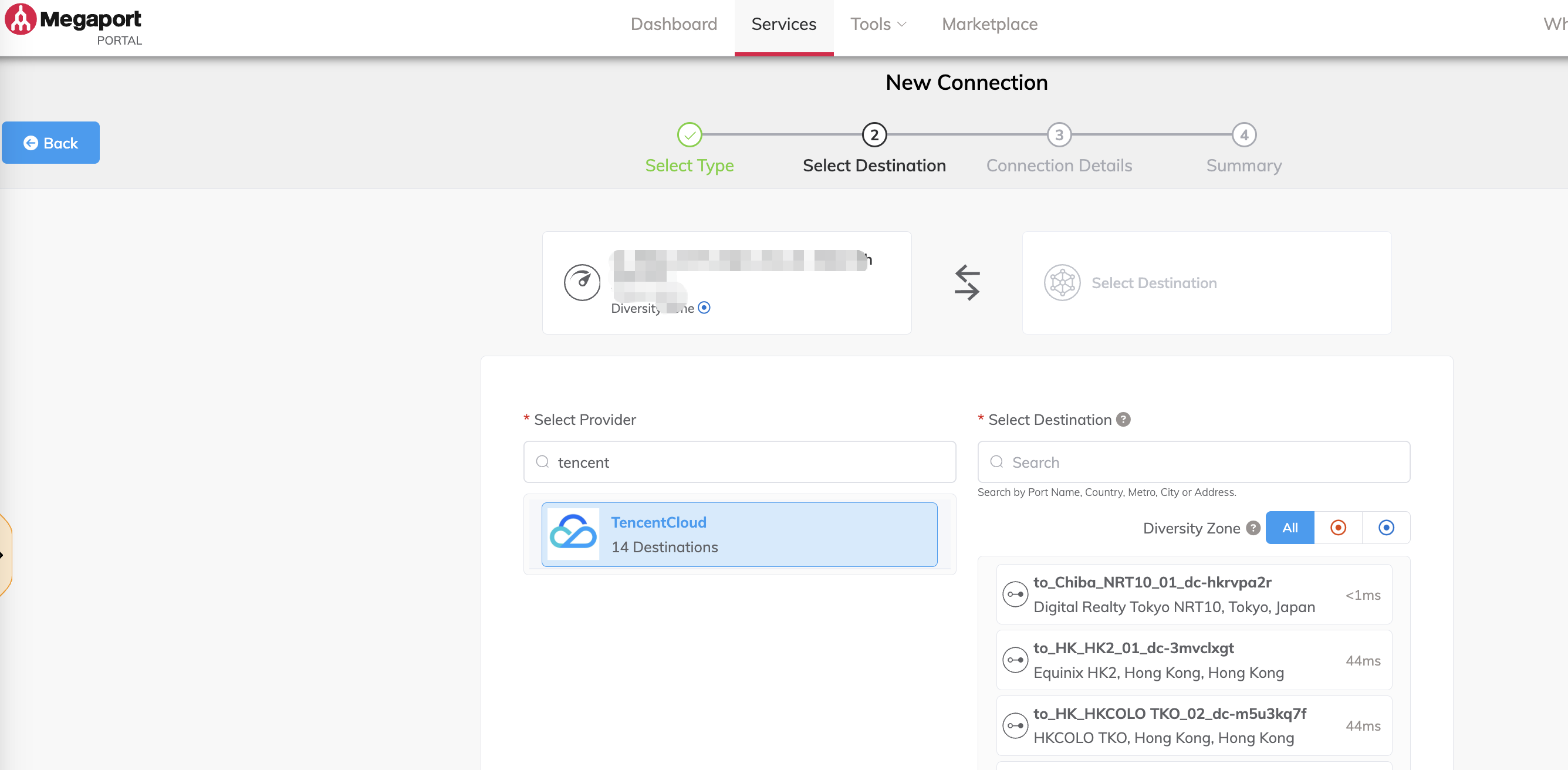This screenshot has height=770, width=1568.
Task: Click the Back button
Action: click(50, 143)
